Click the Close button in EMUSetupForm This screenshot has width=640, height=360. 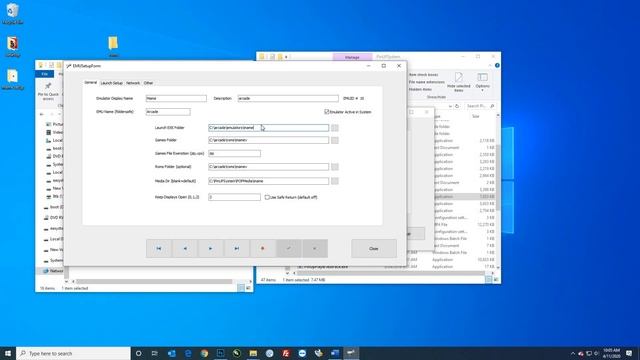tap(373, 248)
